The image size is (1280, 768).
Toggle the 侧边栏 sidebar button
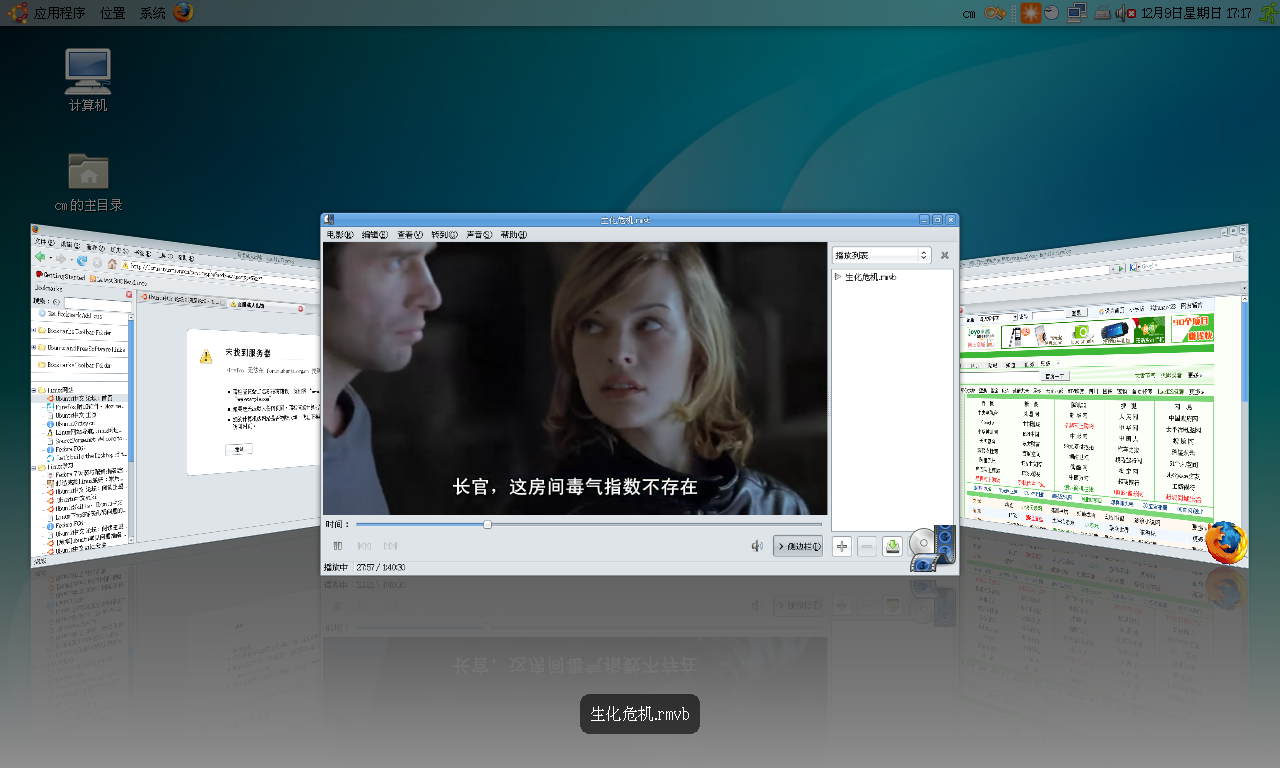click(x=798, y=546)
